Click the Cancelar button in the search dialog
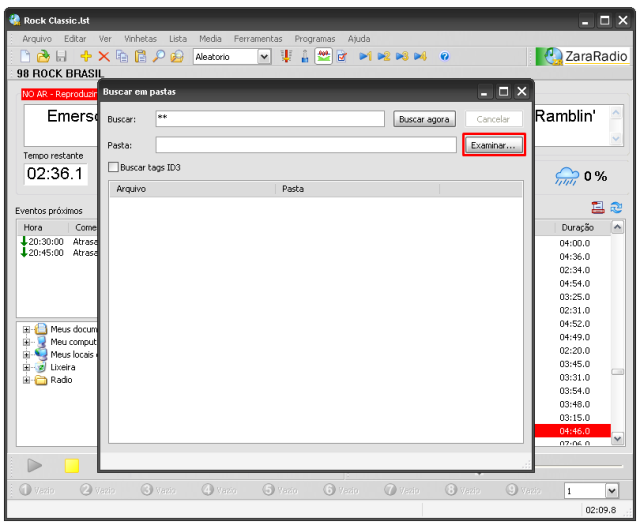640x525 pixels. (x=493, y=119)
